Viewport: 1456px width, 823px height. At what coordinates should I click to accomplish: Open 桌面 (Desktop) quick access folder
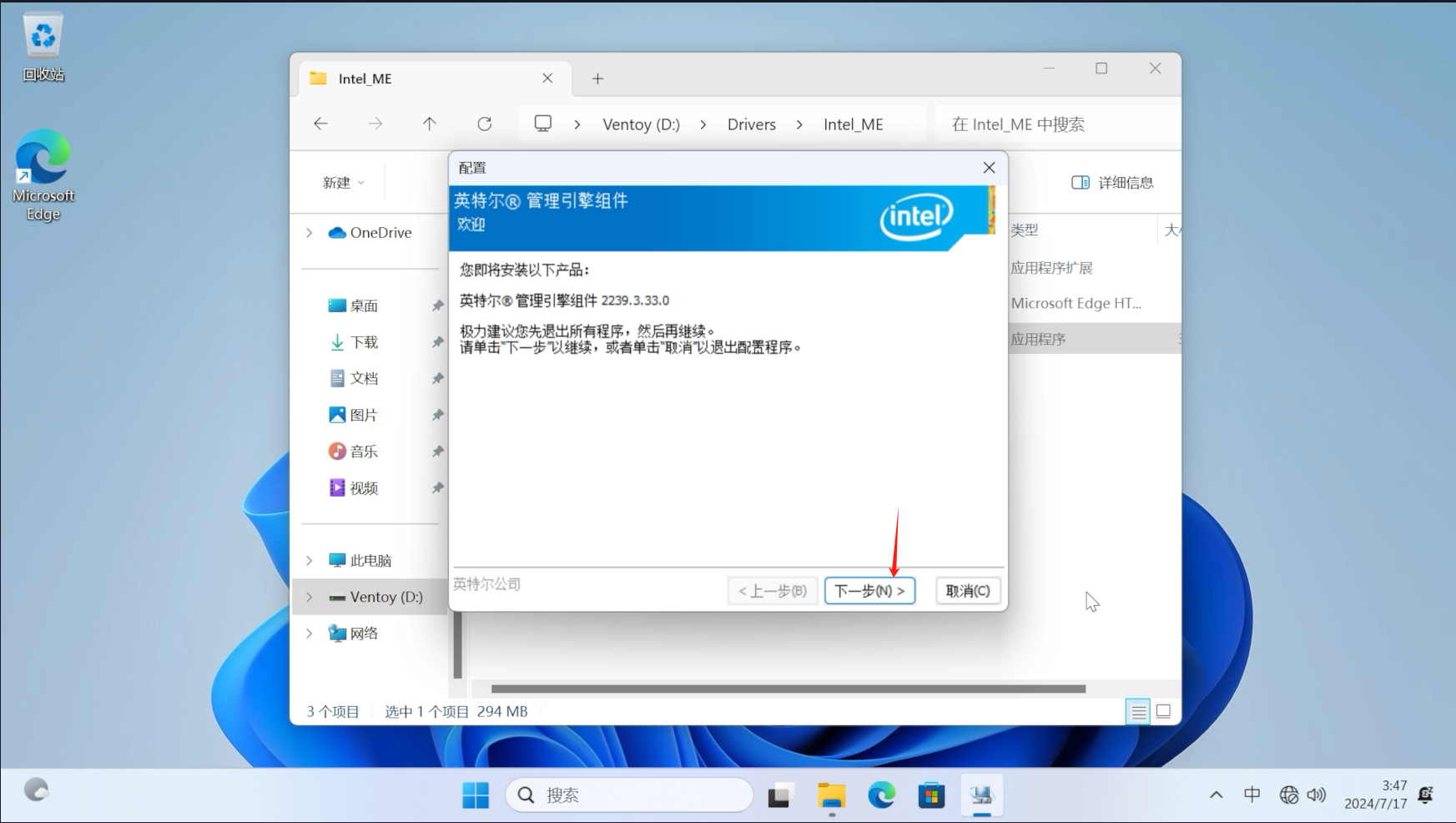(354, 305)
